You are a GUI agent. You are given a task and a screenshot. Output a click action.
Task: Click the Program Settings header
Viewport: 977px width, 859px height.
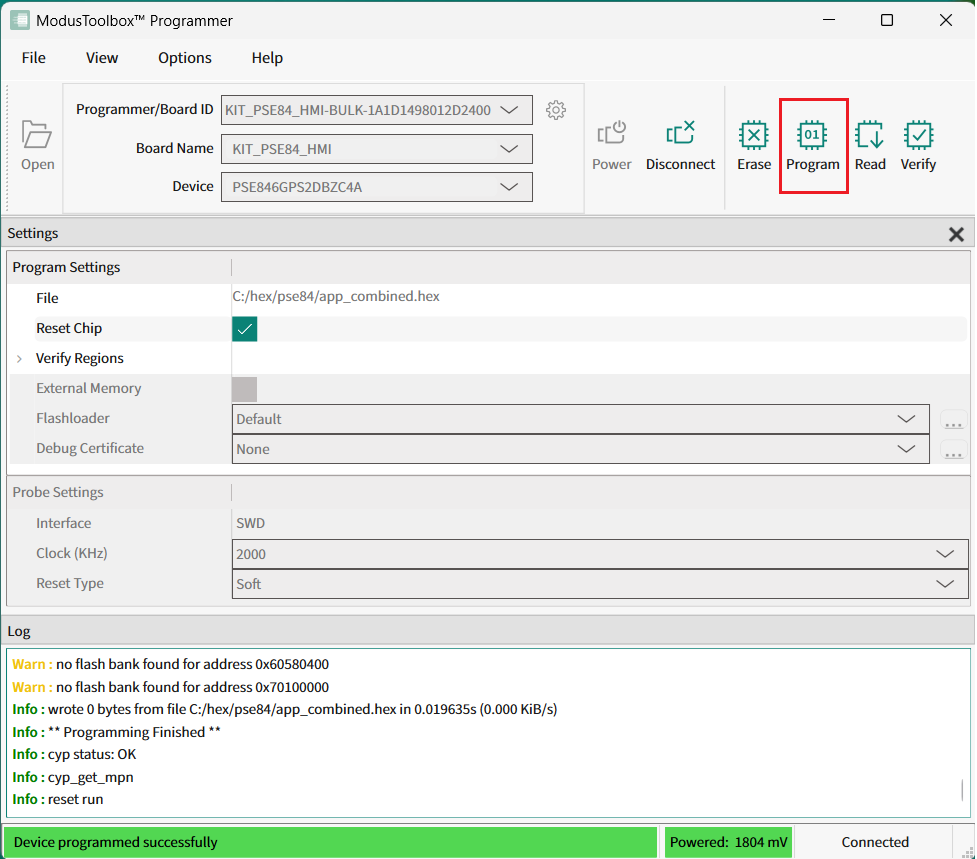[66, 267]
